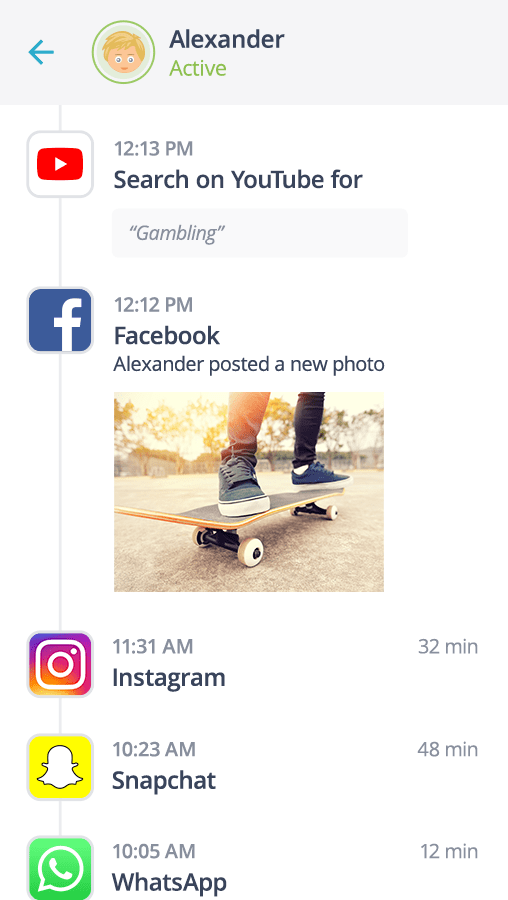Select the Facebook icon in timeline

click(60, 320)
